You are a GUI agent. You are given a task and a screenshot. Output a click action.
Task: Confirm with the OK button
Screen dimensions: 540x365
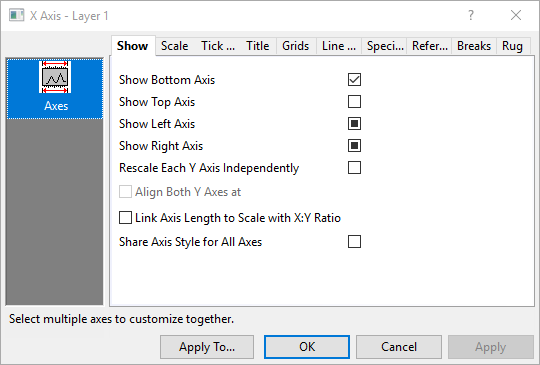(x=307, y=347)
